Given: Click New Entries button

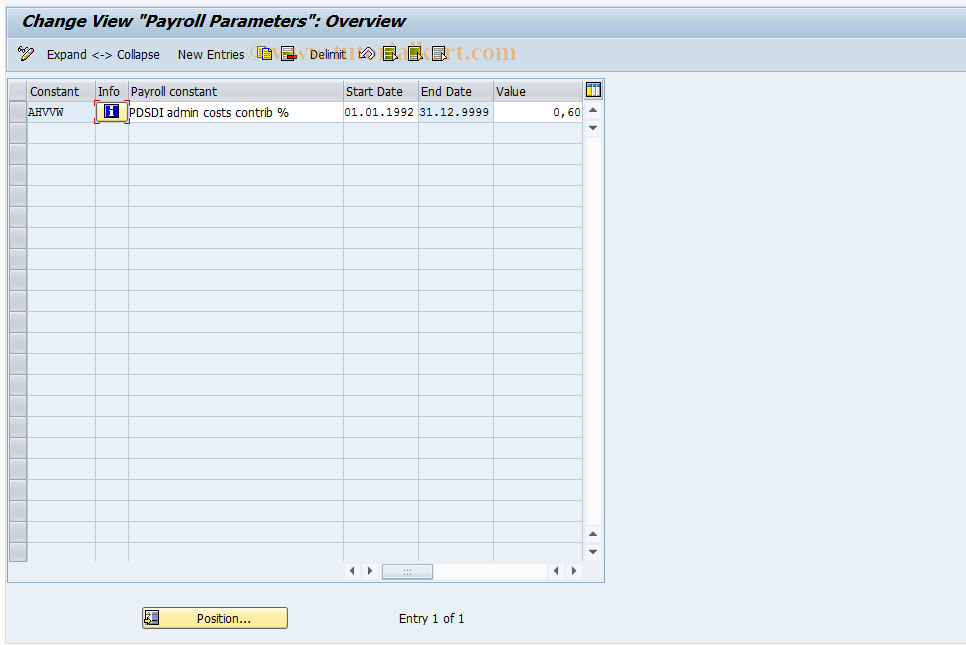Looking at the screenshot, I should pos(211,54).
